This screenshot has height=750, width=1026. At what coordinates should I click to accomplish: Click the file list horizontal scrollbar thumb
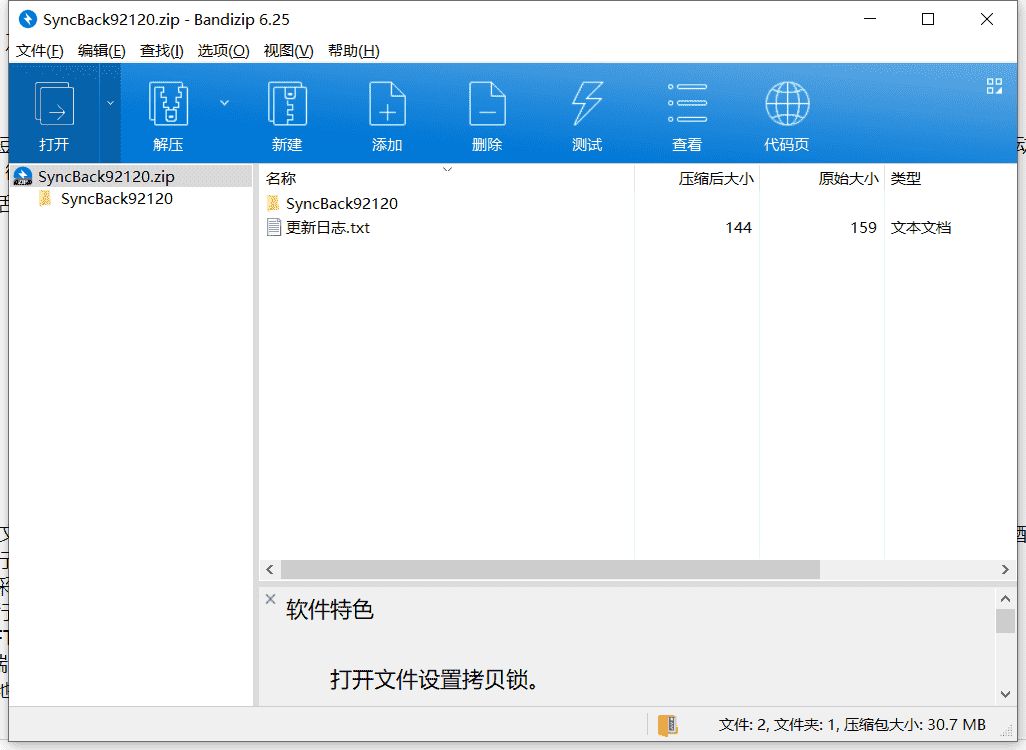pos(550,569)
